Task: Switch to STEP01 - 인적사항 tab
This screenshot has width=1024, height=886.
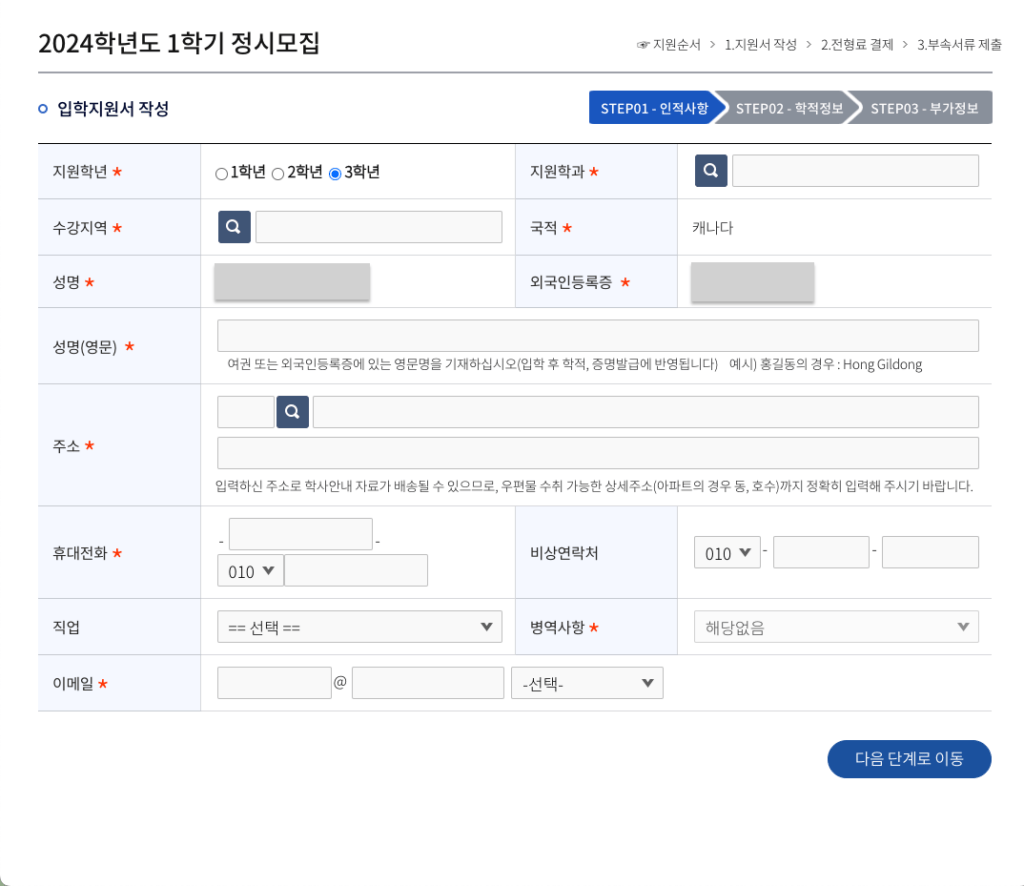Action: (x=655, y=108)
